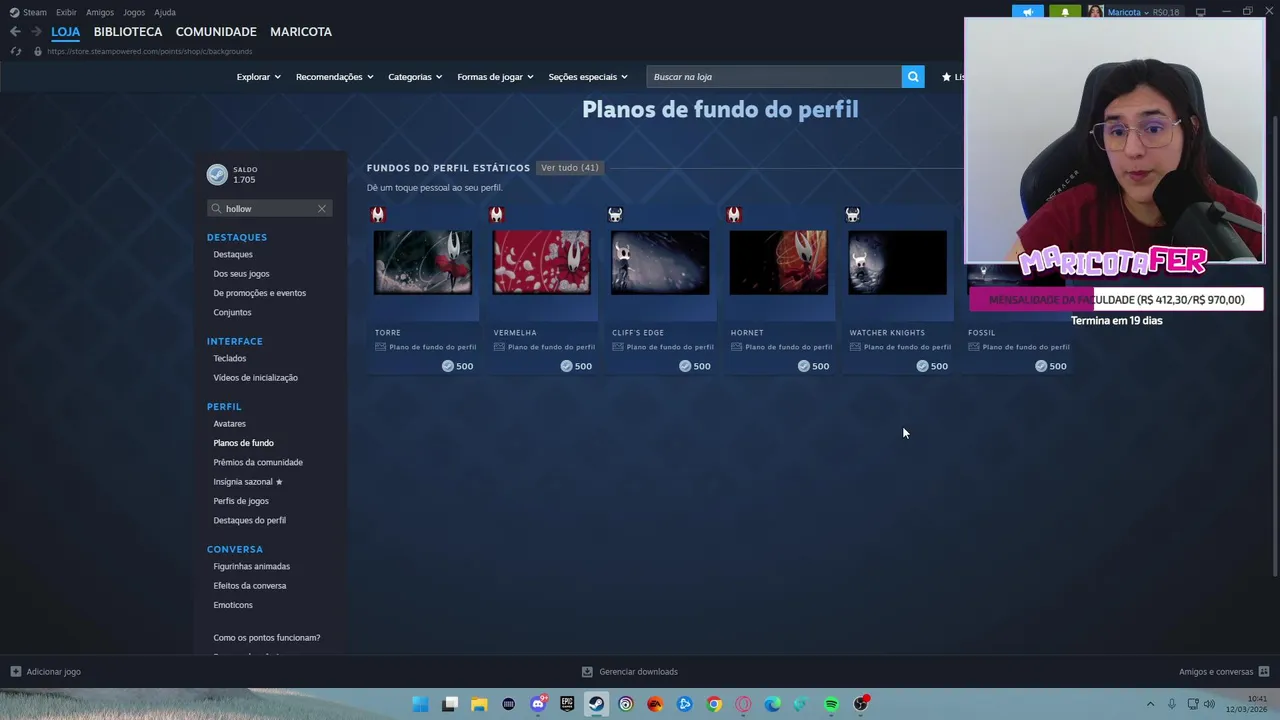
Task: Switch to the MARICOTA profile tab
Action: (x=301, y=32)
